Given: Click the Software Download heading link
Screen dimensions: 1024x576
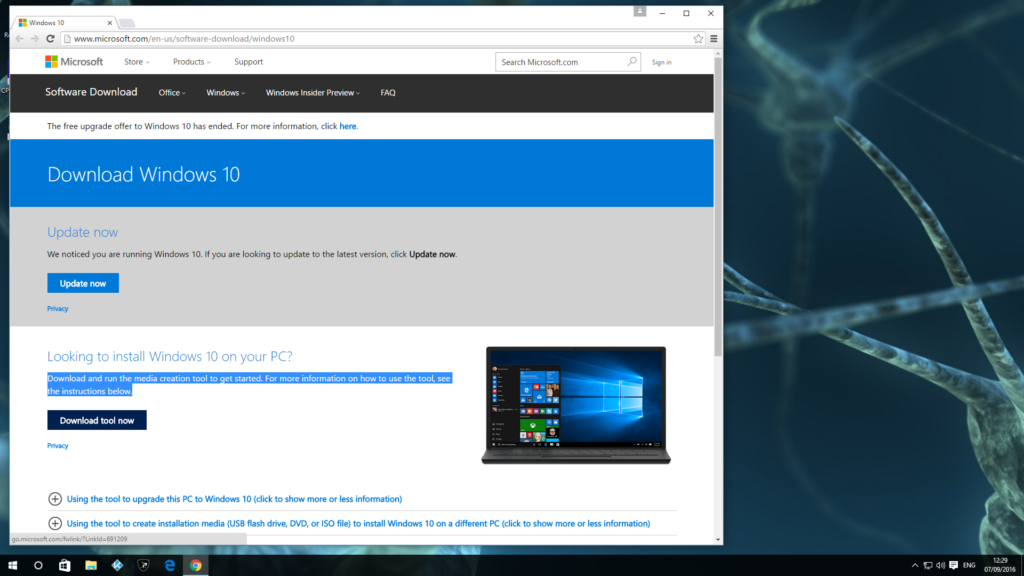Looking at the screenshot, I should click(x=91, y=92).
